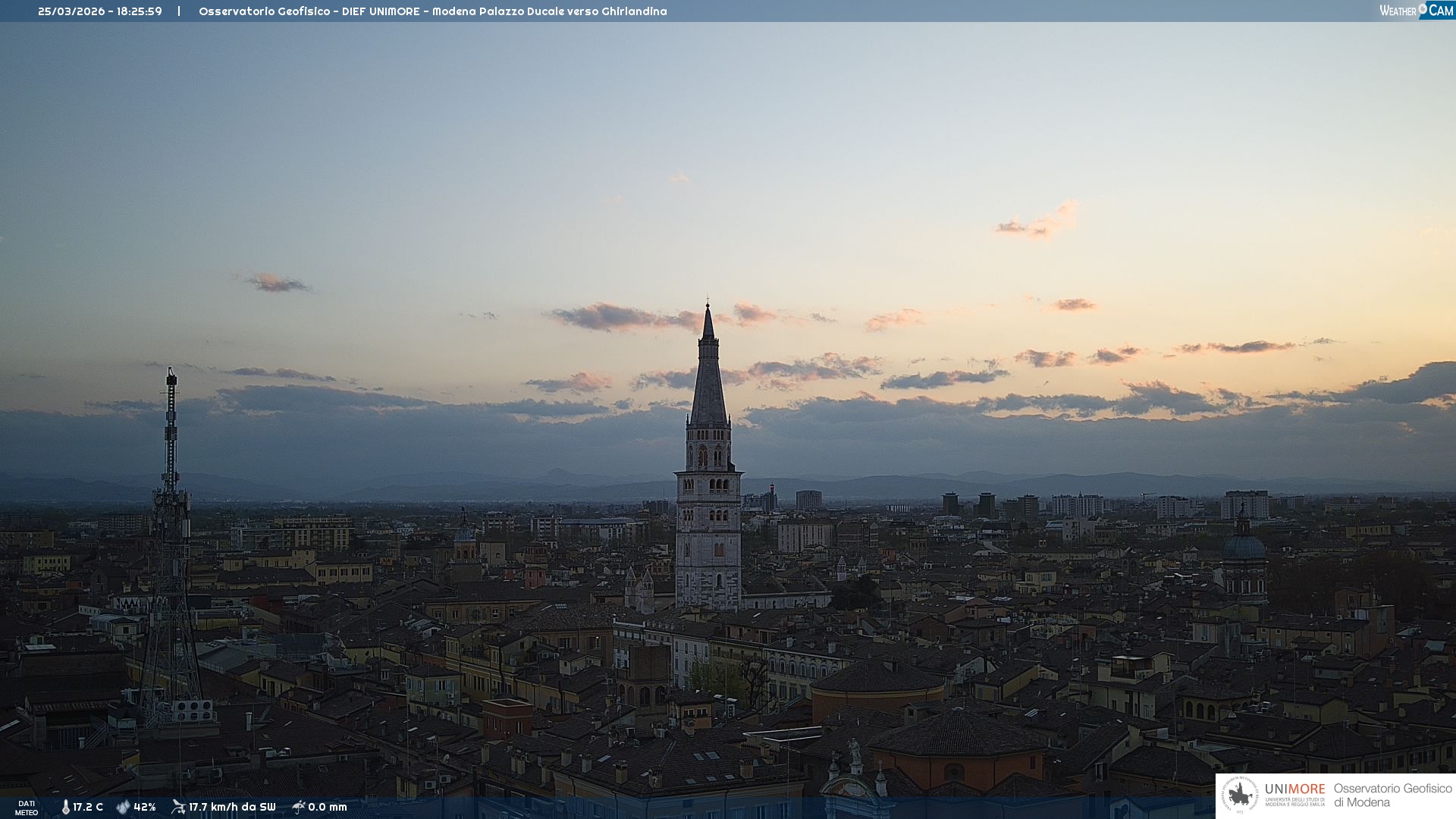Screen dimensions: 1456x819
Task: Click the 25/03/2026 date and time stamp
Action: tap(100, 11)
